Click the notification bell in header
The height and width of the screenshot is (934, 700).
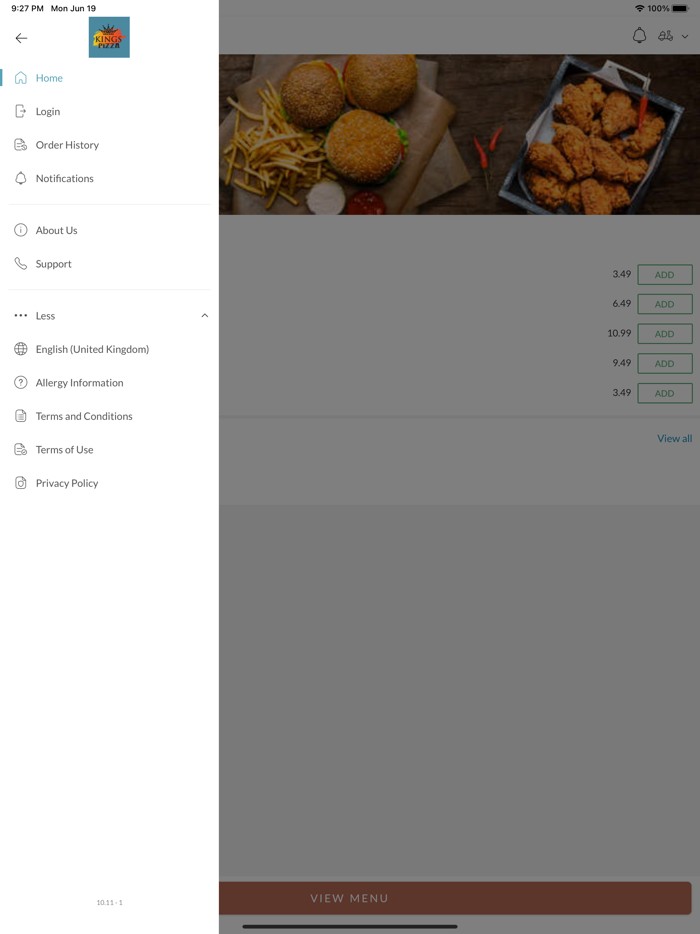(x=639, y=36)
